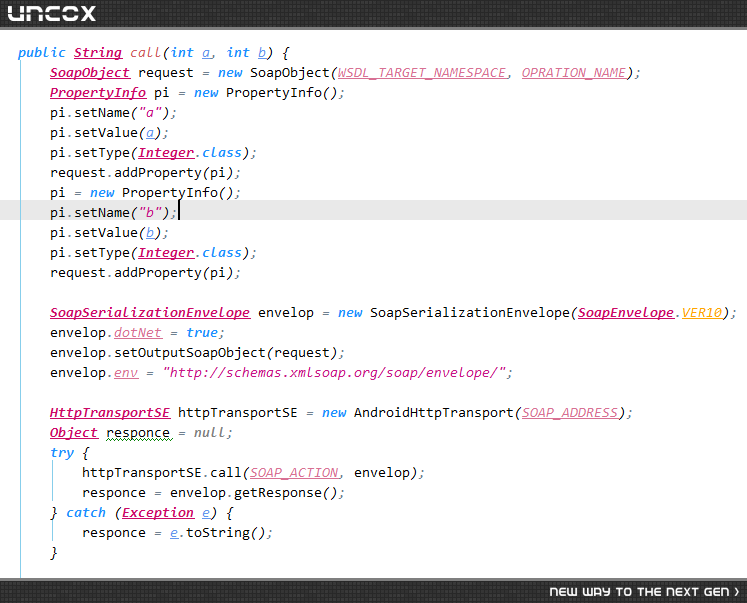747x603 pixels.
Task: Select the WSDL_TARGET_NAMESPACE constant
Action: [422, 72]
